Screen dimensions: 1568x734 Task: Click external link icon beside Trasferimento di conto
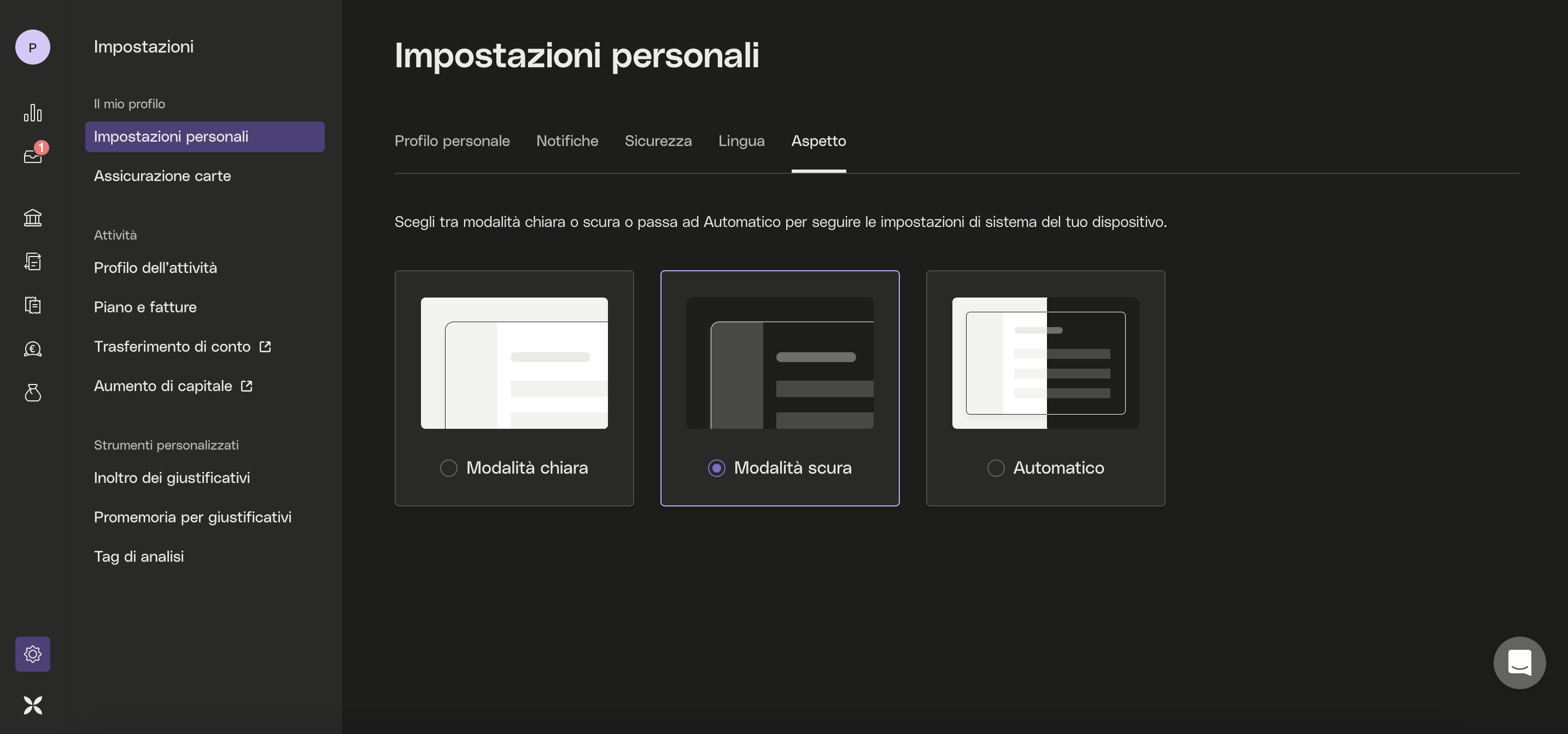pos(265,347)
